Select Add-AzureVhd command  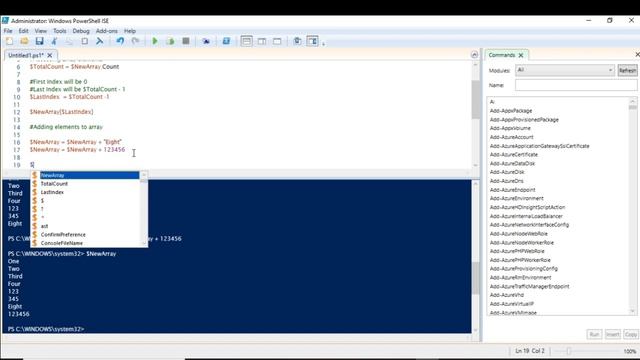[x=507, y=295]
